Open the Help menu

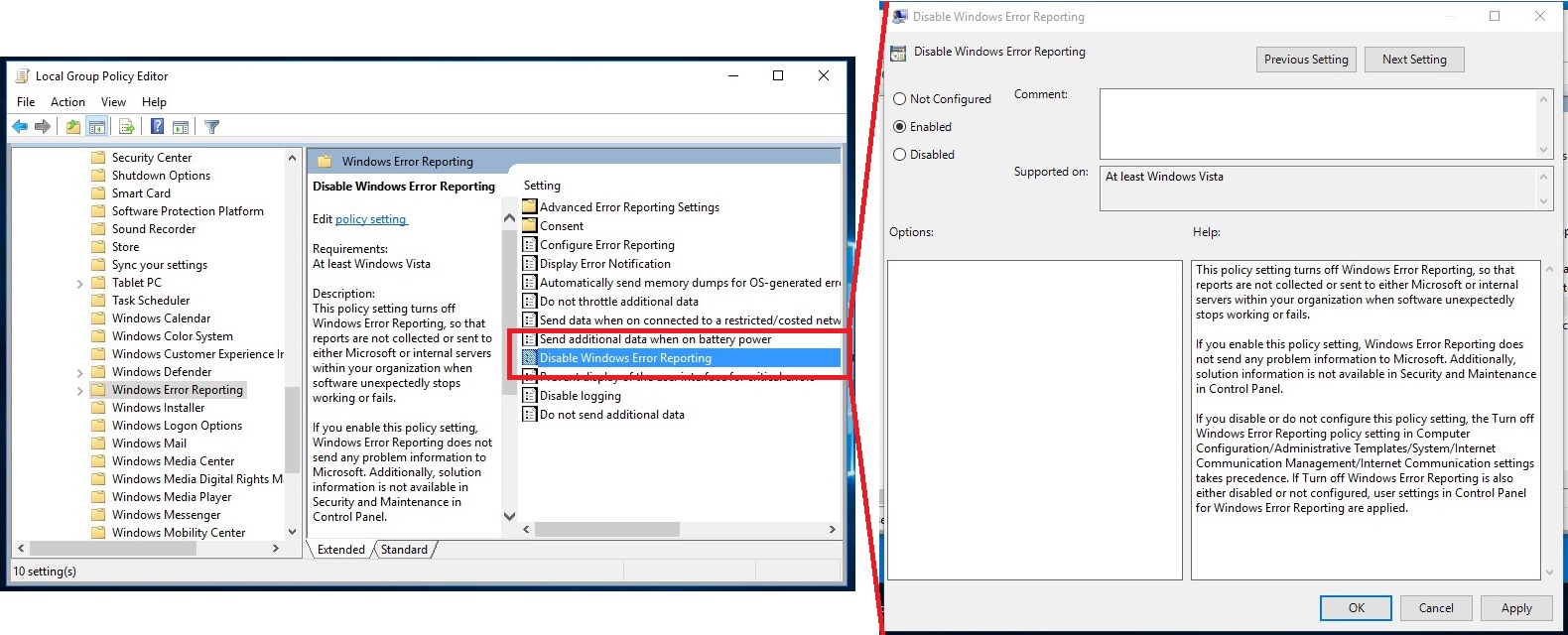(x=154, y=102)
